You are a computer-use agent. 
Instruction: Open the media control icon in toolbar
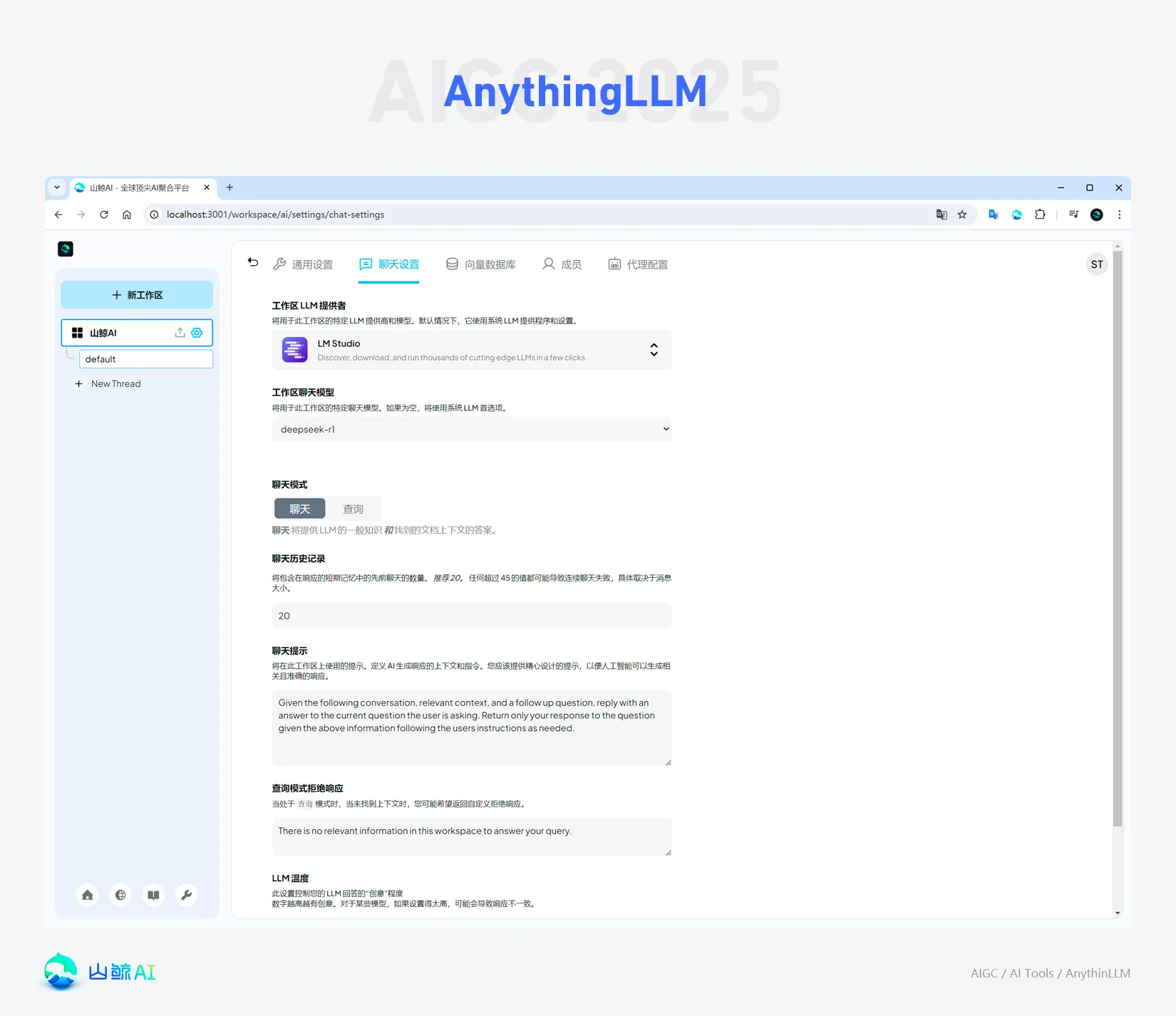click(1073, 214)
